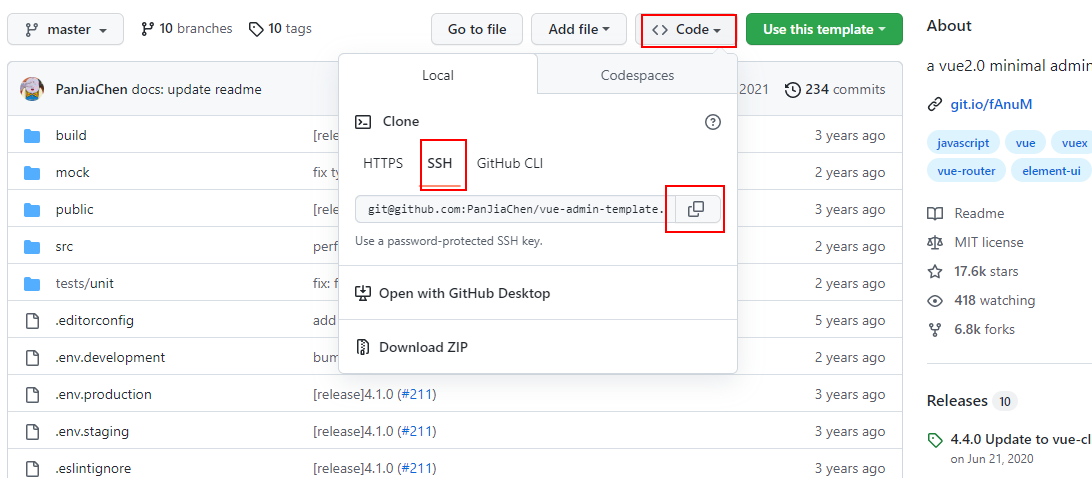Click the clone help question-mark icon
Screen dimensions: 1092x478
[x=713, y=122]
